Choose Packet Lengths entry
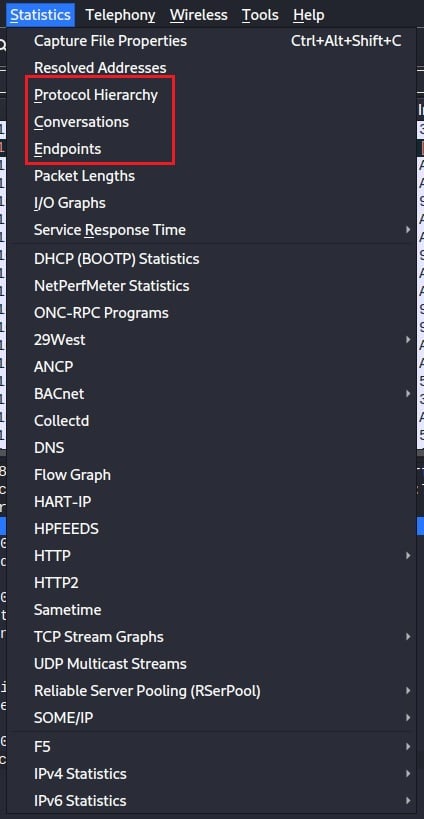The image size is (424, 819). pos(211,176)
